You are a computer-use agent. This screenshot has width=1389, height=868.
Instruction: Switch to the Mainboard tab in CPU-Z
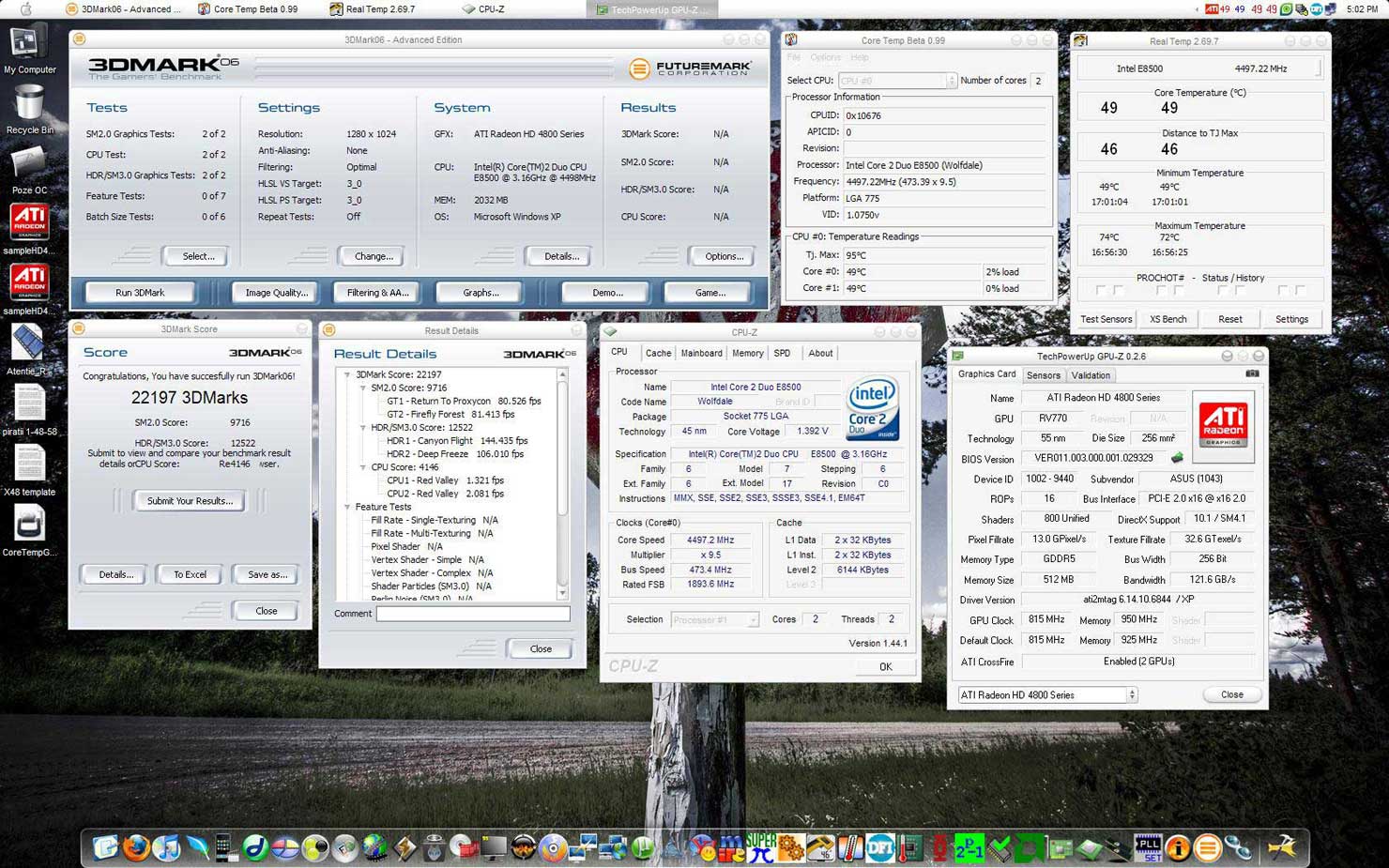point(701,353)
